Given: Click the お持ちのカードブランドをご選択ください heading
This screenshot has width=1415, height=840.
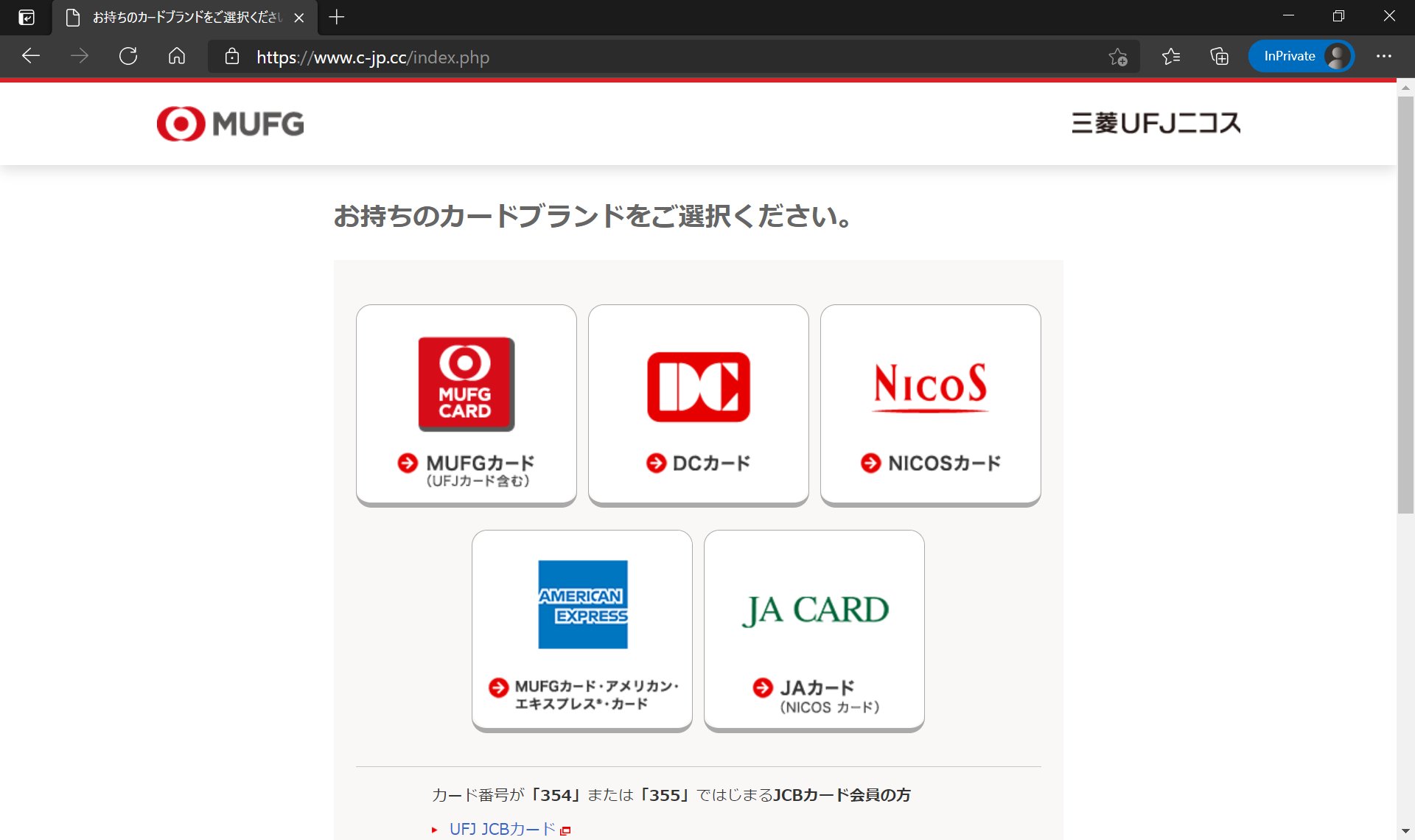Looking at the screenshot, I should tap(593, 216).
